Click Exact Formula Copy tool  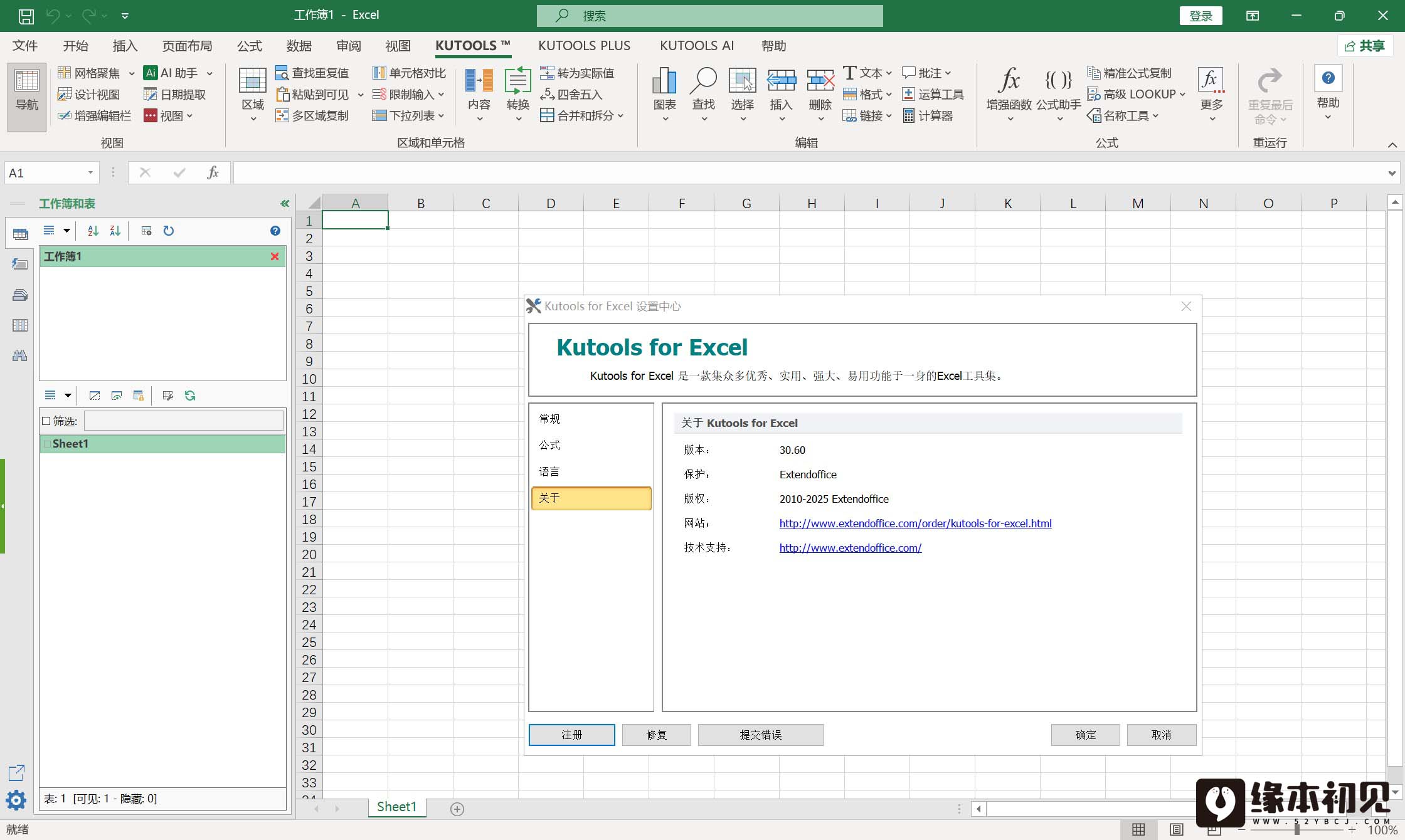[x=1130, y=73]
